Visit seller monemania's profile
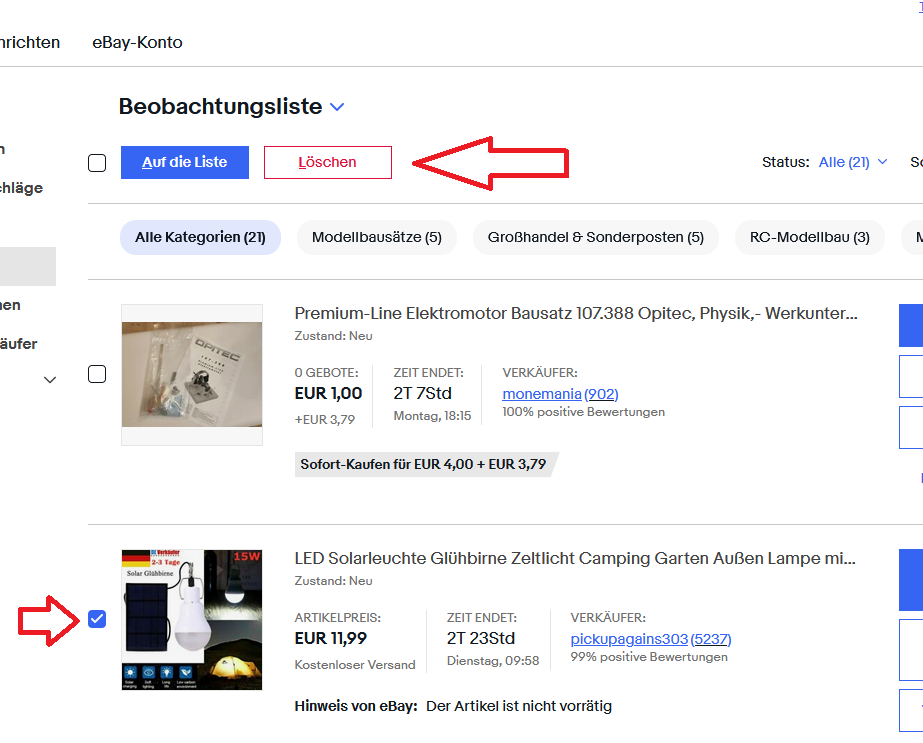 tap(541, 394)
